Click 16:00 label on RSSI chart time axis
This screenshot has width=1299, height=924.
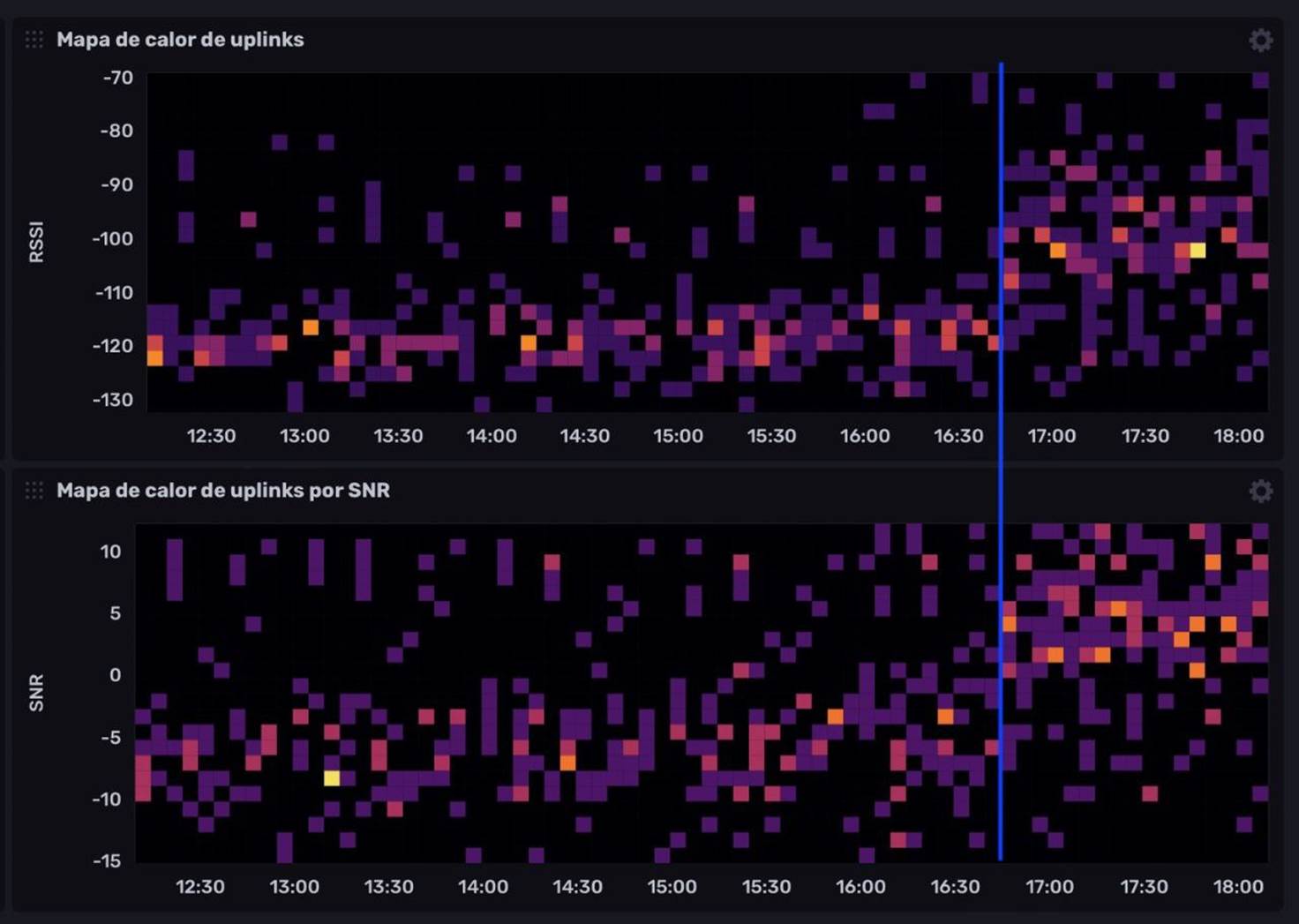tap(865, 436)
